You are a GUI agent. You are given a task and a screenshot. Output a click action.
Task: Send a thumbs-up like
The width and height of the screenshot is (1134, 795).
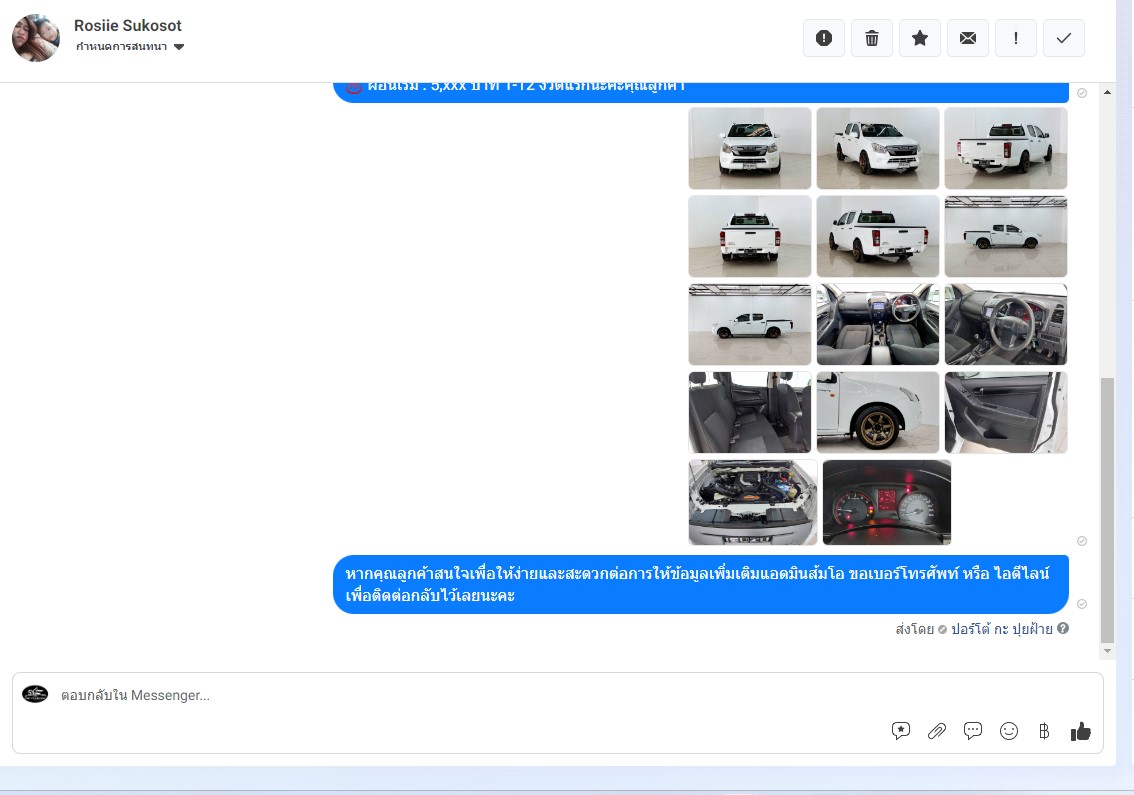[x=1080, y=731]
